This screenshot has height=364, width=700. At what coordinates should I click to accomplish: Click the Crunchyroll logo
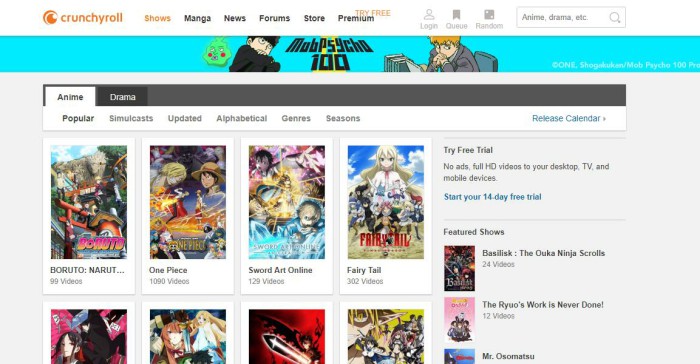point(83,18)
